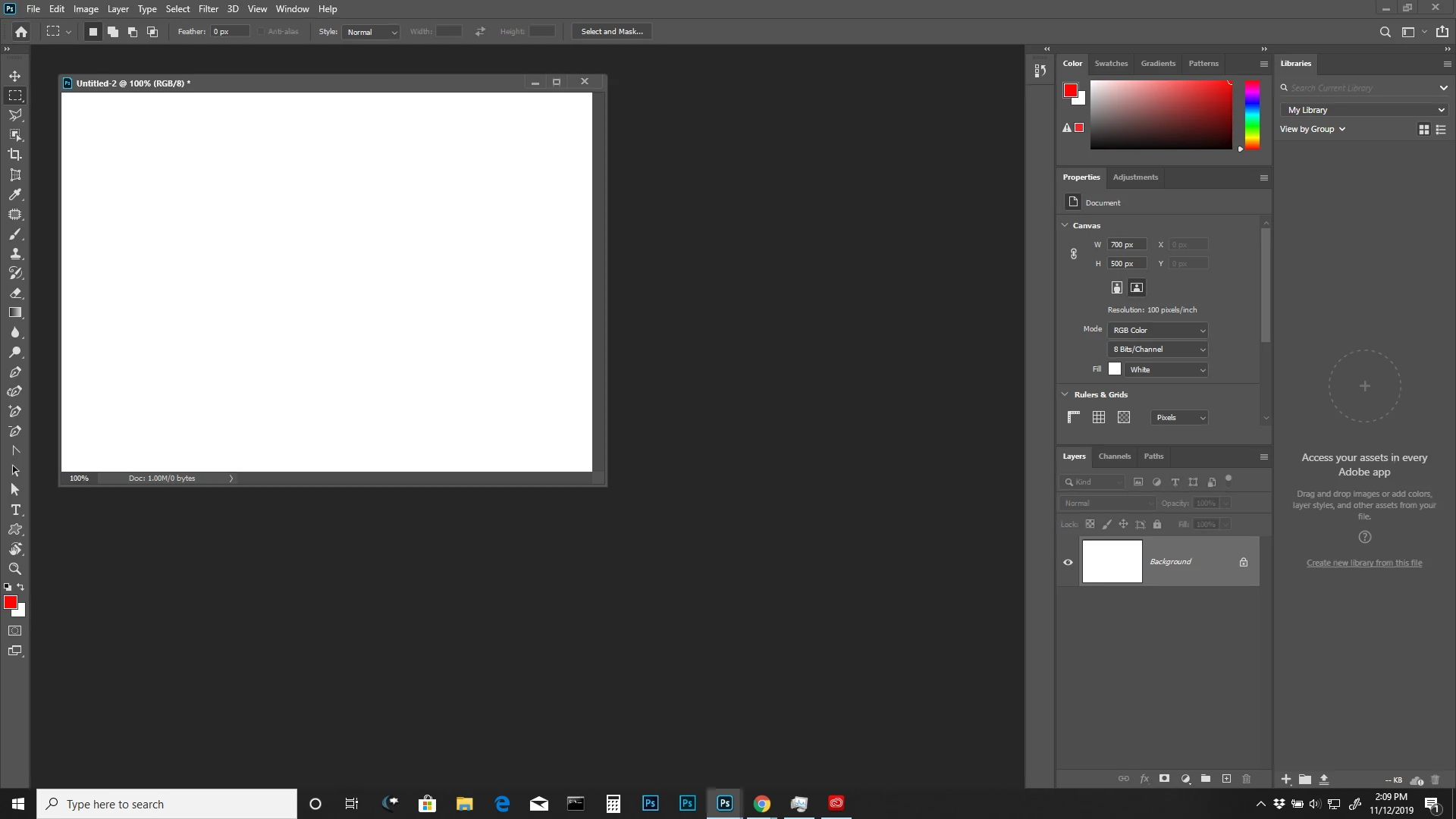Click the Select and Mask button
This screenshot has height=819, width=1456.
coord(611,31)
